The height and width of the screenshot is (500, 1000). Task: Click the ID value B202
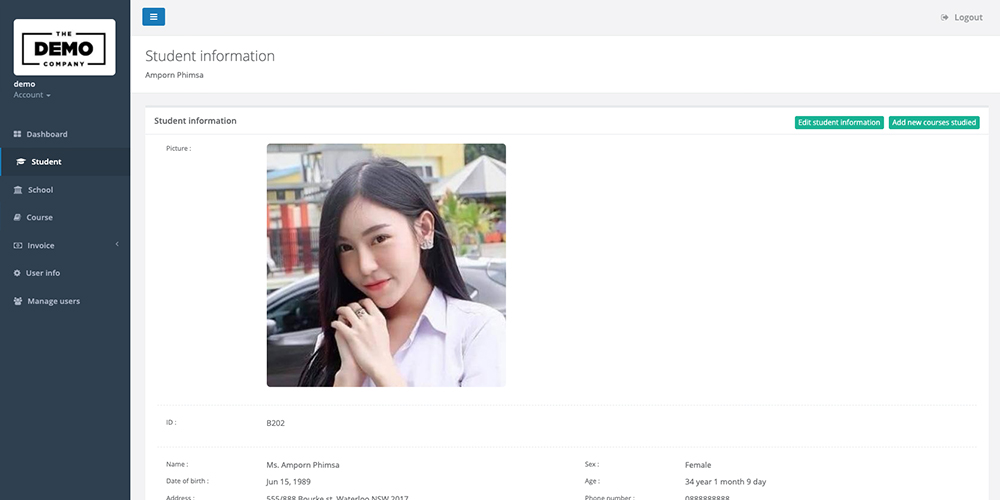pyautogui.click(x=276, y=423)
